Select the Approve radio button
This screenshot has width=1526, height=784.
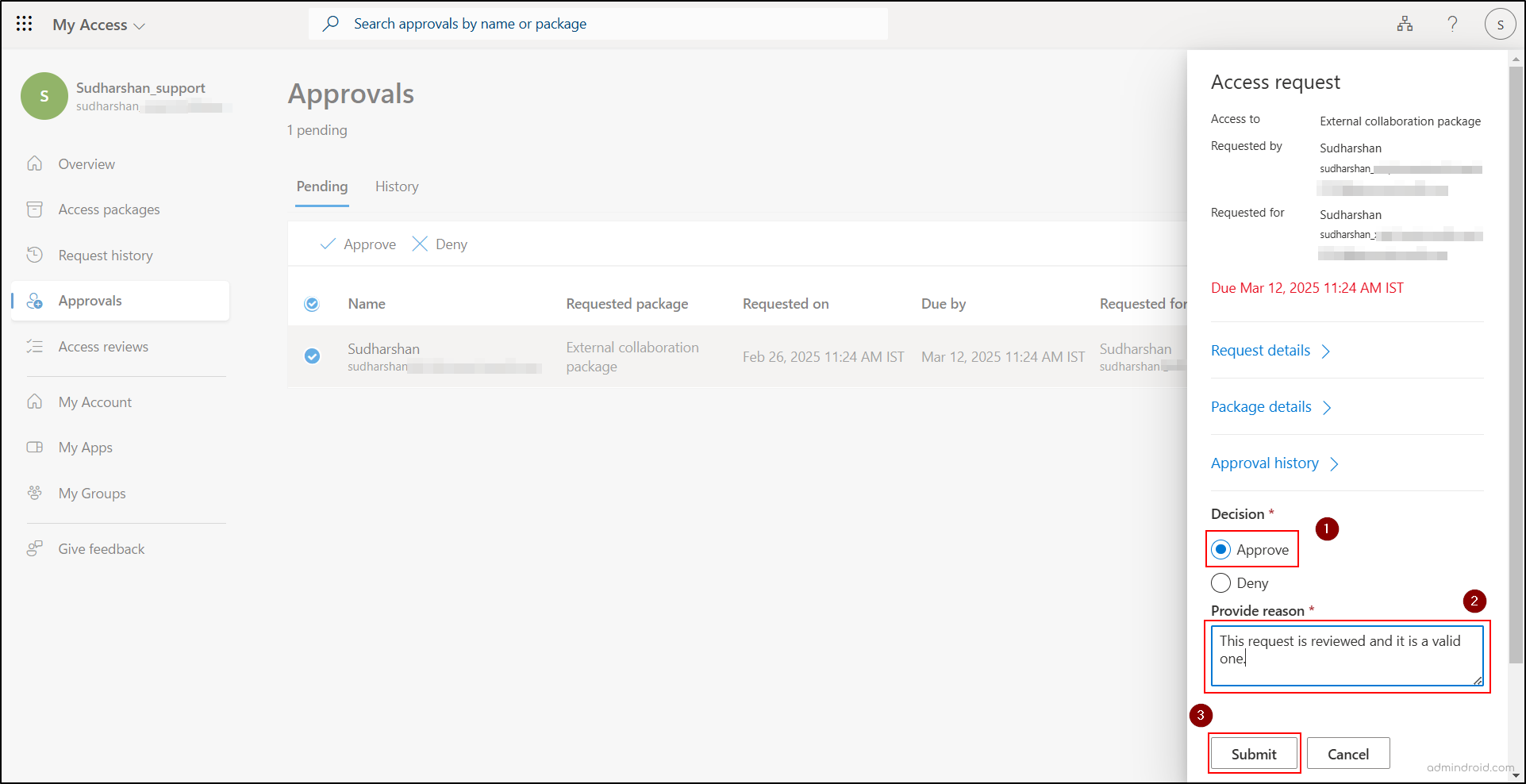1221,549
